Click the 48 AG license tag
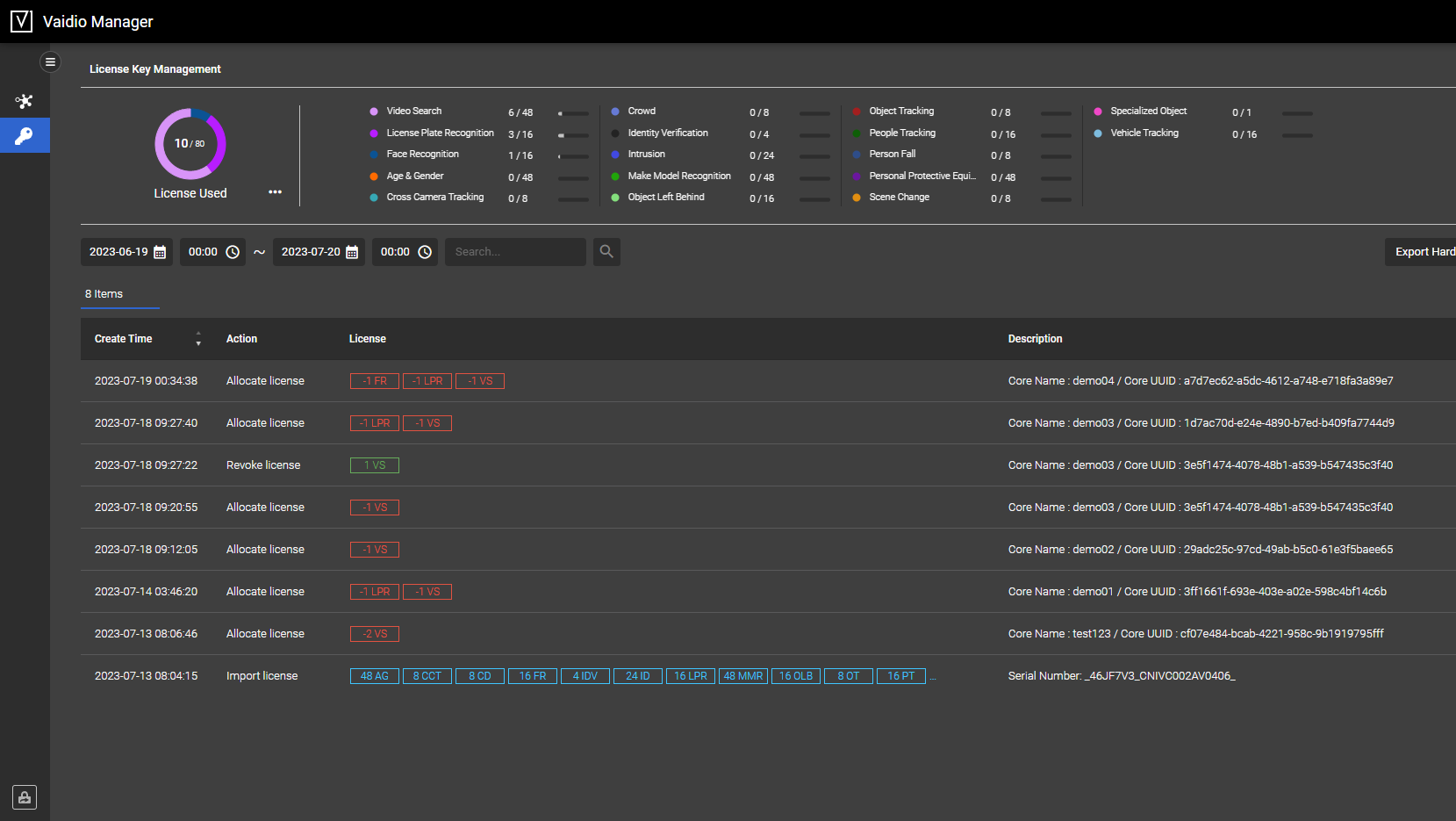This screenshot has height=821, width=1456. click(375, 676)
